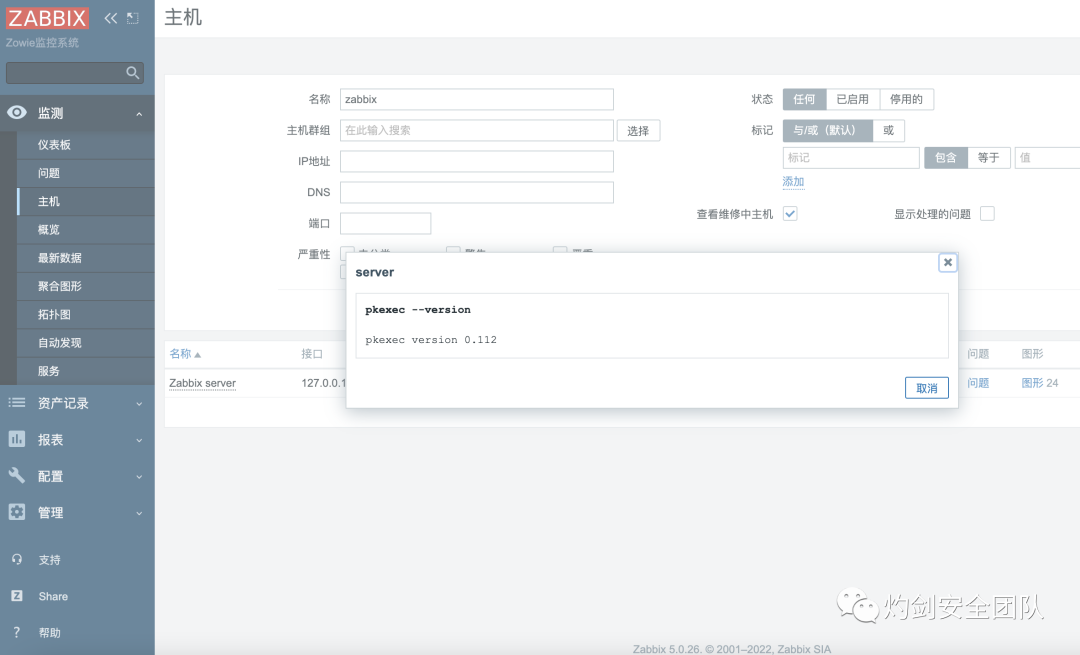
Task: Hide the sidebar using the square icon
Action: [x=133, y=18]
